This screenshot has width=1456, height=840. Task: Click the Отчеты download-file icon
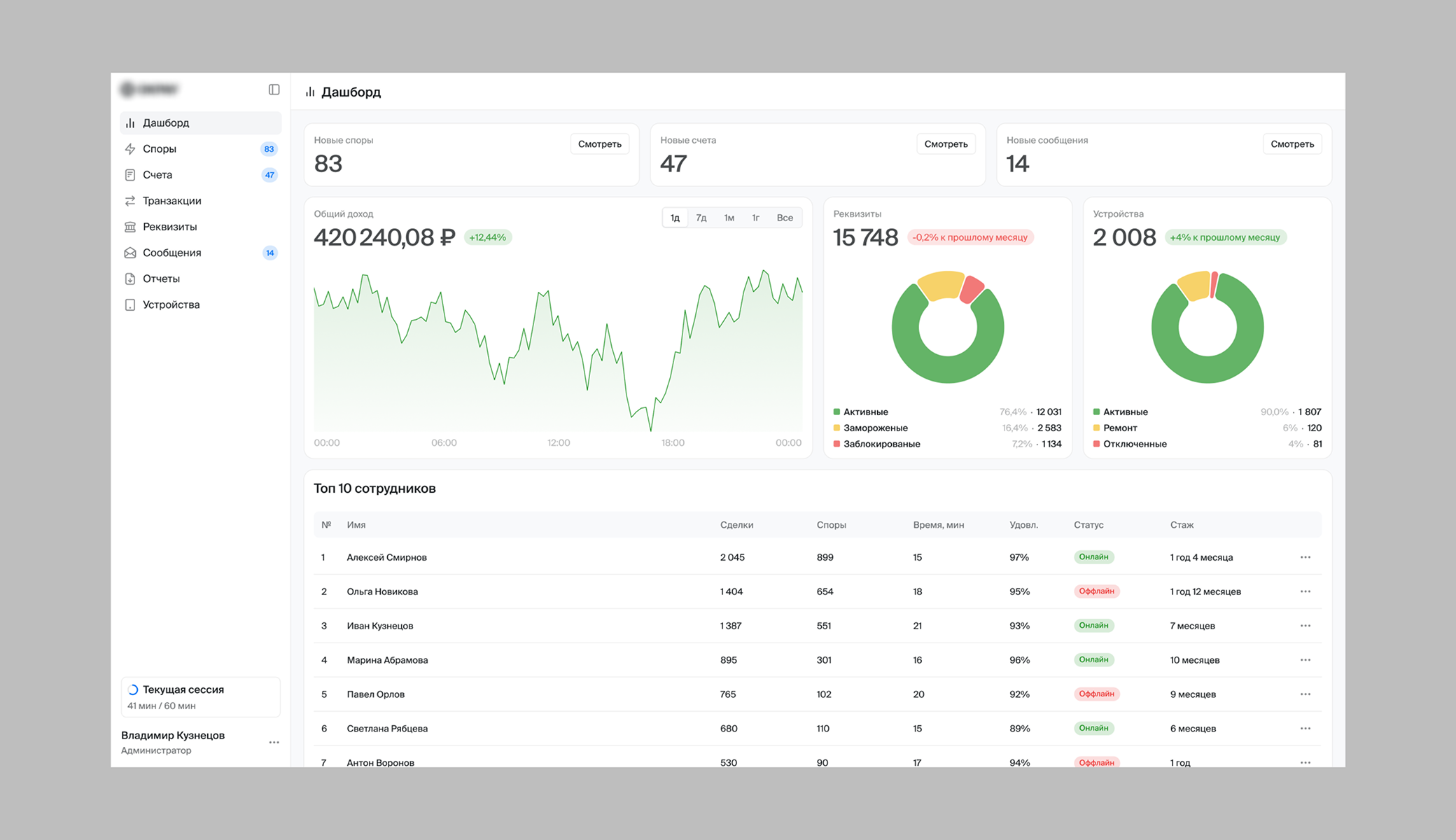[130, 279]
